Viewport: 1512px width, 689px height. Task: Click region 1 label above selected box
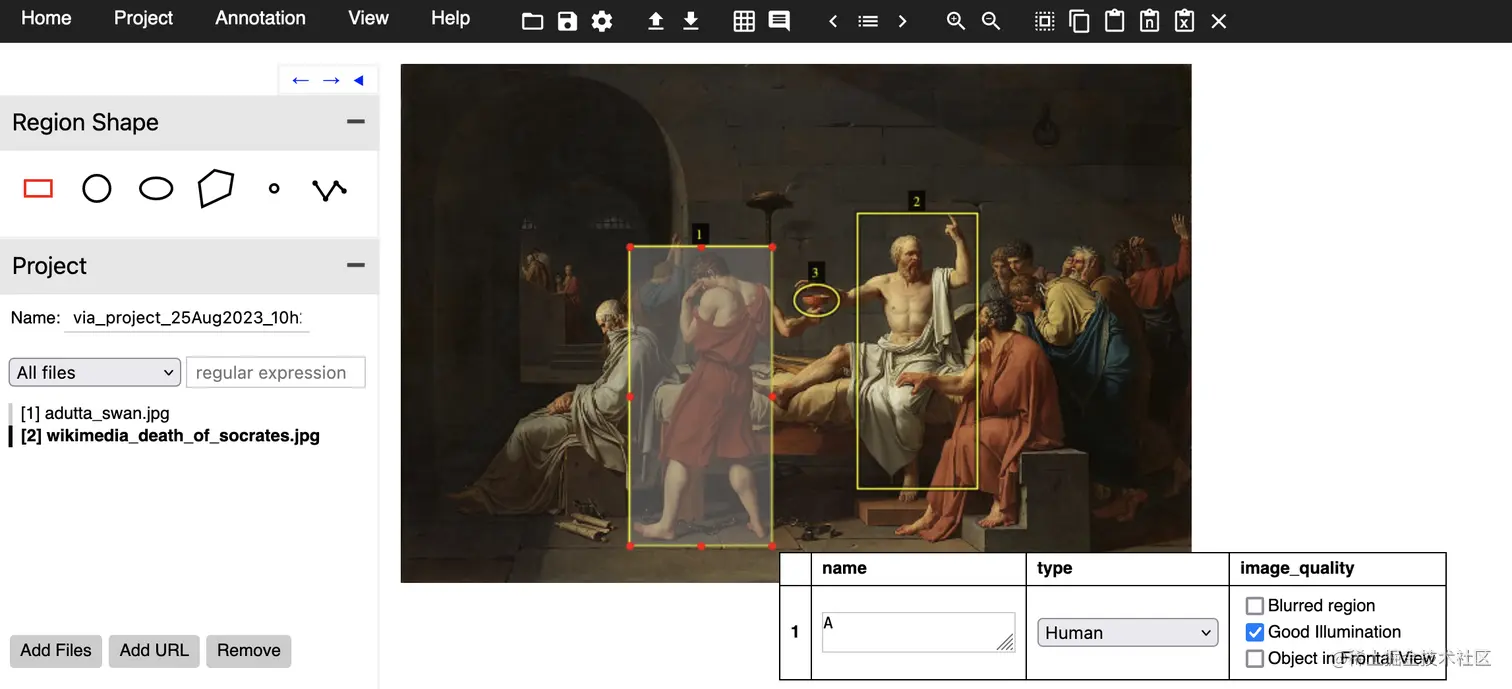click(x=700, y=234)
